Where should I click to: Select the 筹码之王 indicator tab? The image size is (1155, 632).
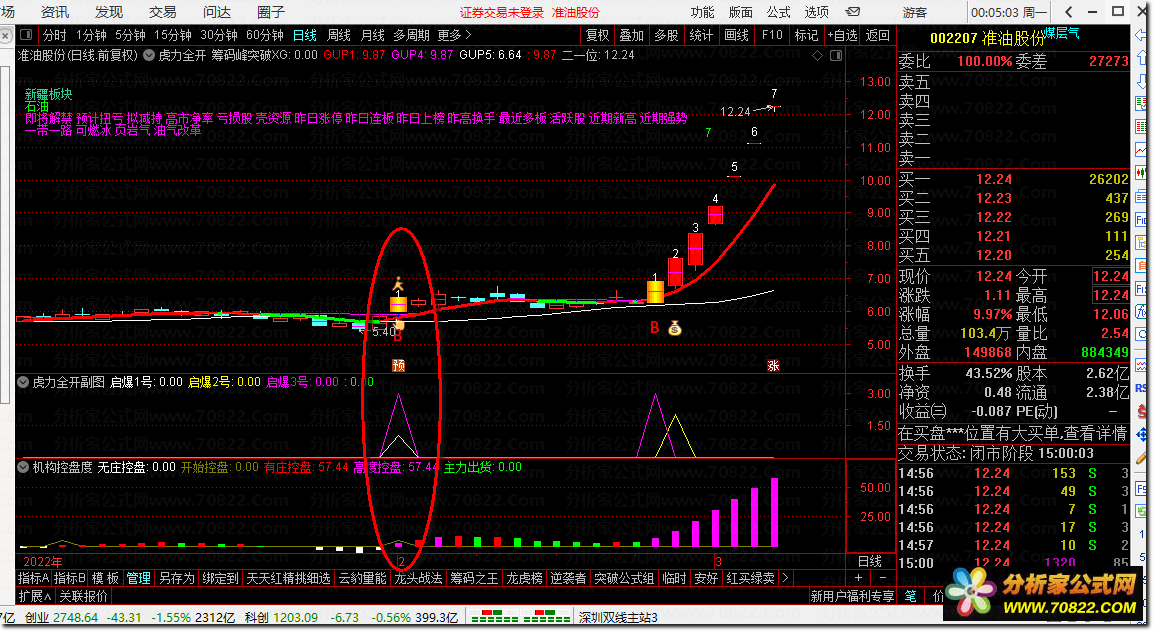[474, 578]
